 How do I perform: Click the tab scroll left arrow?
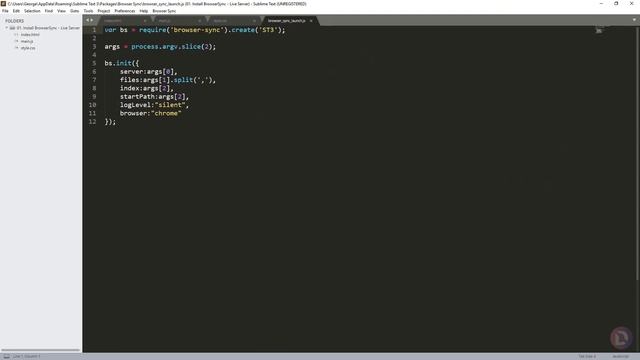(x=87, y=20)
